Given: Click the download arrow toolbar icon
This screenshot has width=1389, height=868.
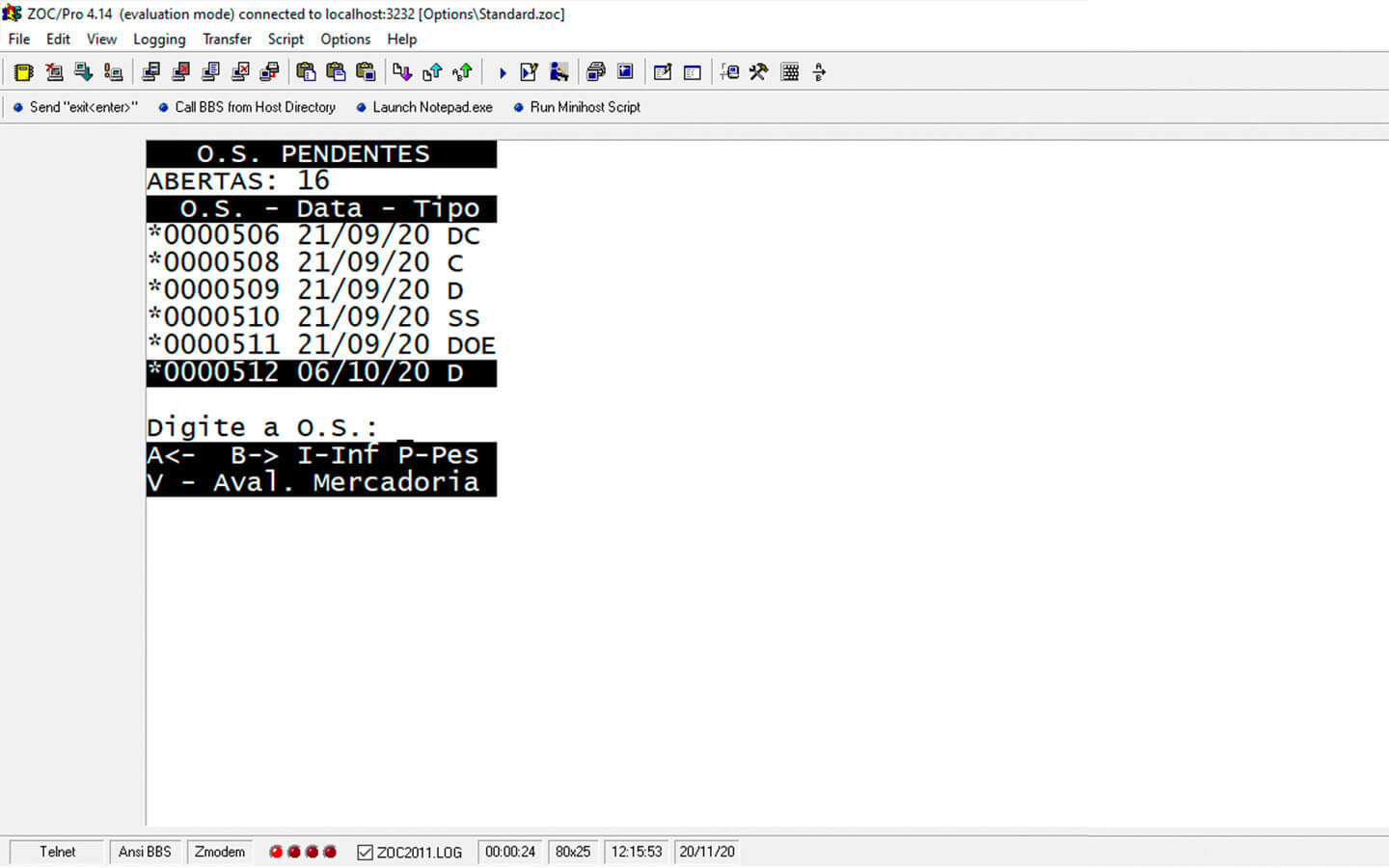Looking at the screenshot, I should click(402, 72).
